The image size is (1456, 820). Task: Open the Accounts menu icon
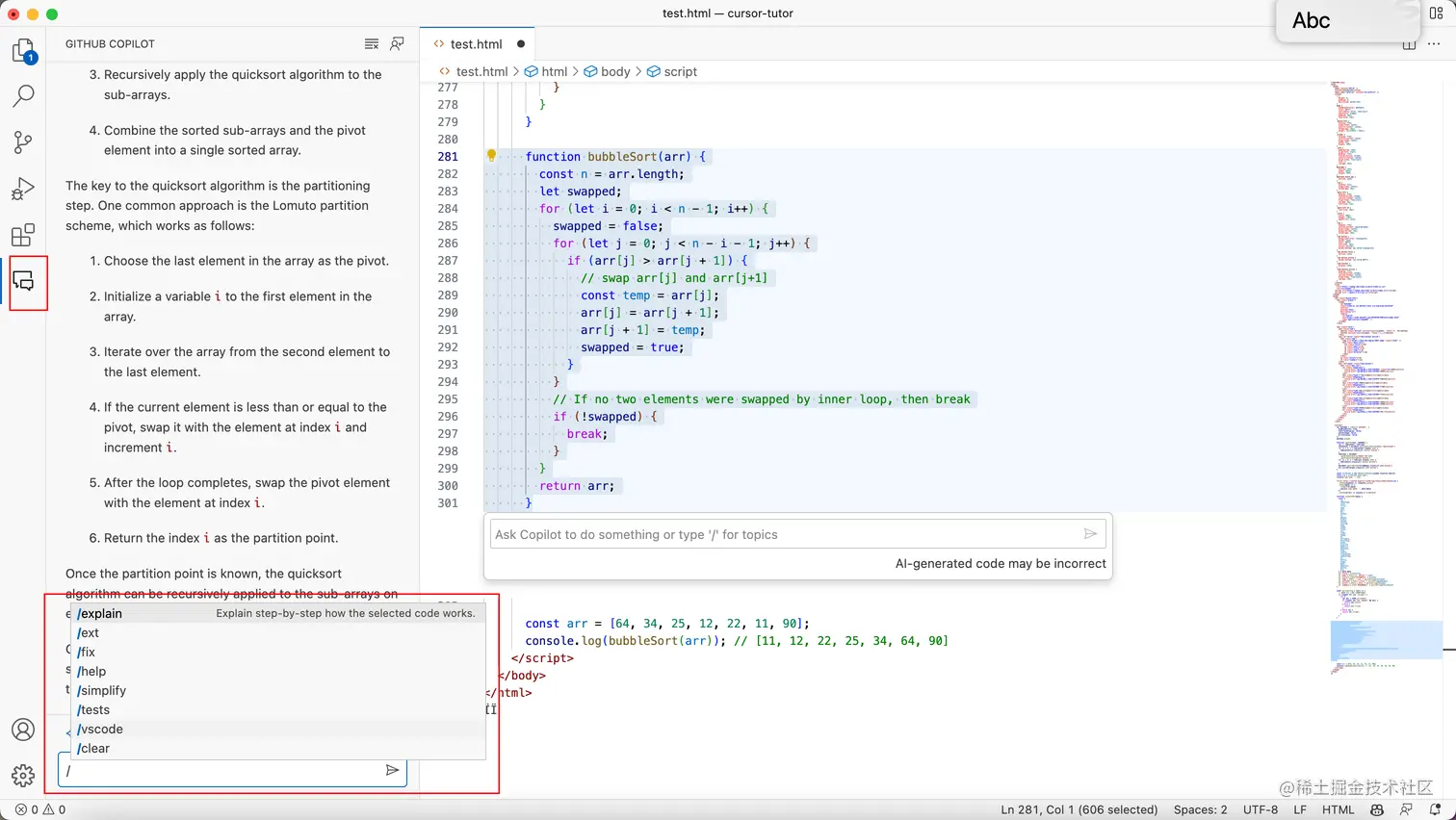coord(23,730)
